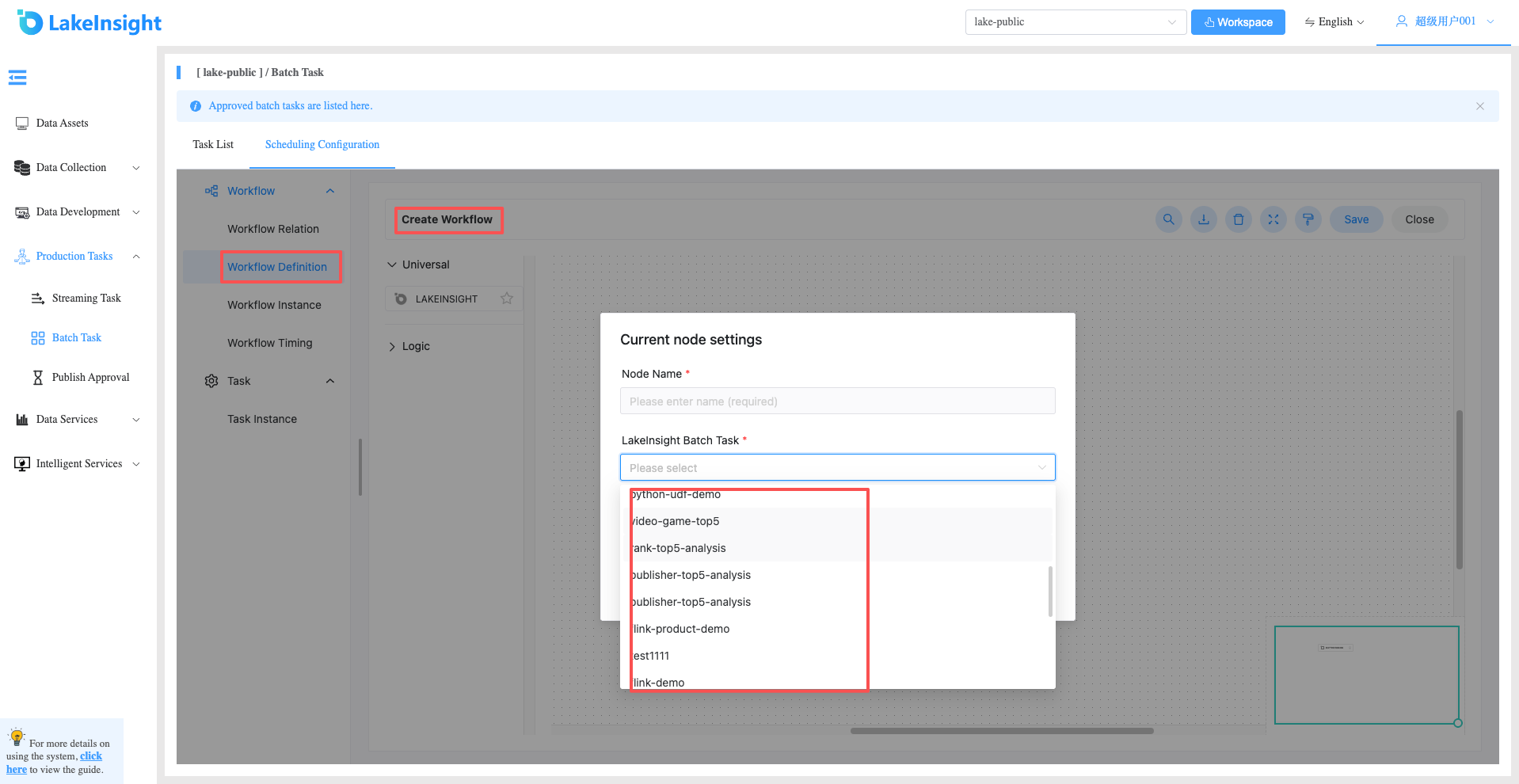Click the format painter icon in toolbar
The height and width of the screenshot is (784, 1519).
(x=1308, y=219)
